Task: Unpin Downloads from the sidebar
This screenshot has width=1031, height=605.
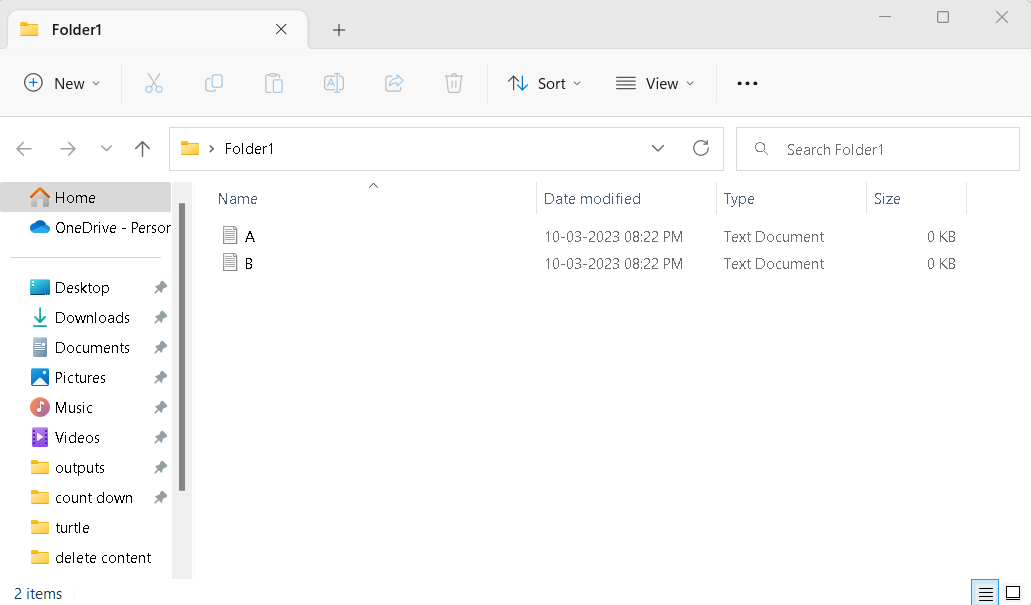Action: [x=160, y=317]
